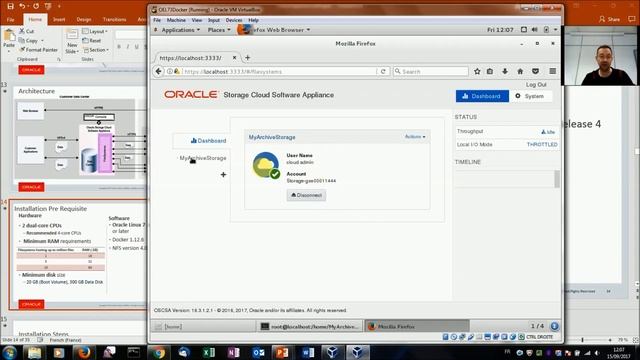640x360 pixels.
Task: Expand Layout dropdown in PowerPoint
Action: click(95, 31)
